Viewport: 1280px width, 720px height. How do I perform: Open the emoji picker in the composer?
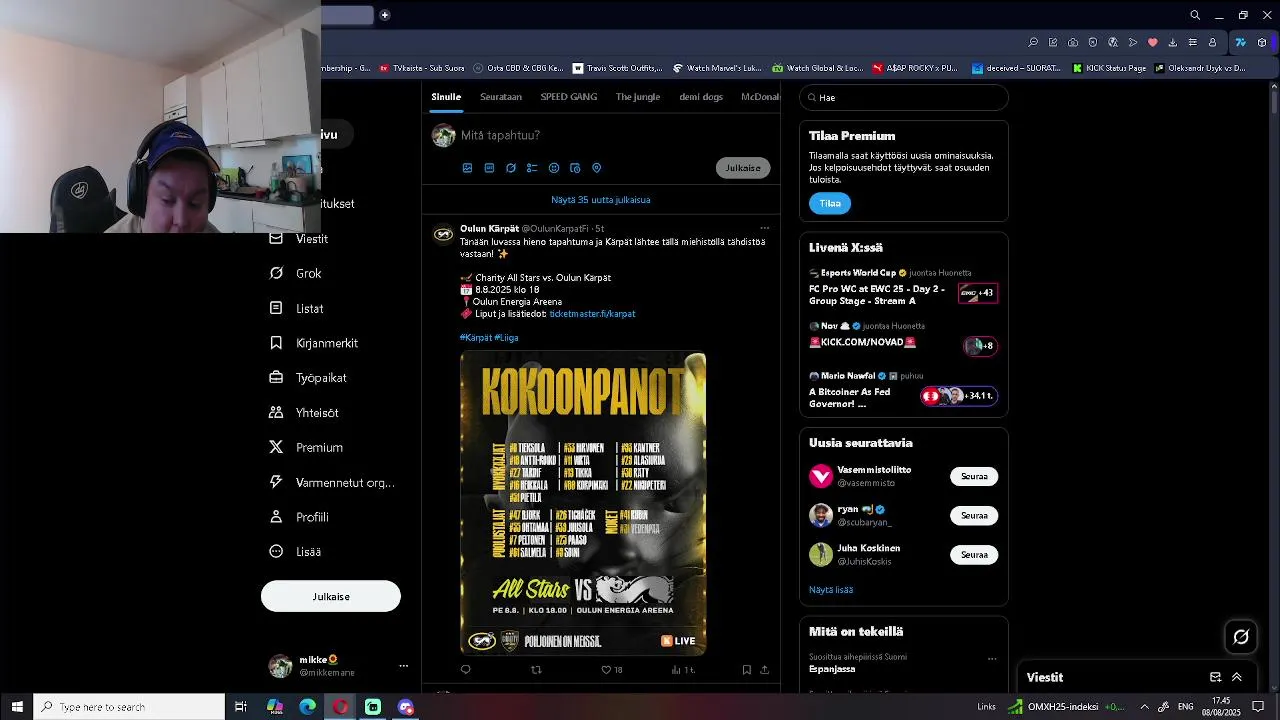[x=554, y=168]
